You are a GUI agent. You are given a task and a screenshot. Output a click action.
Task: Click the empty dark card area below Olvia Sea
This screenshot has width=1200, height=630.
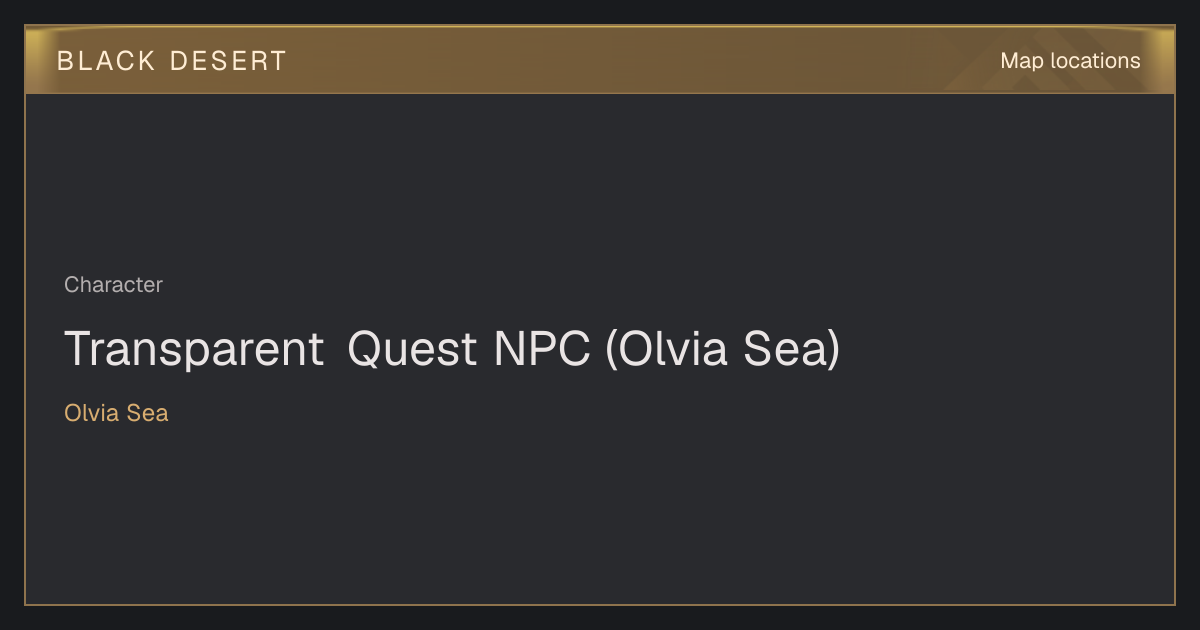600,515
